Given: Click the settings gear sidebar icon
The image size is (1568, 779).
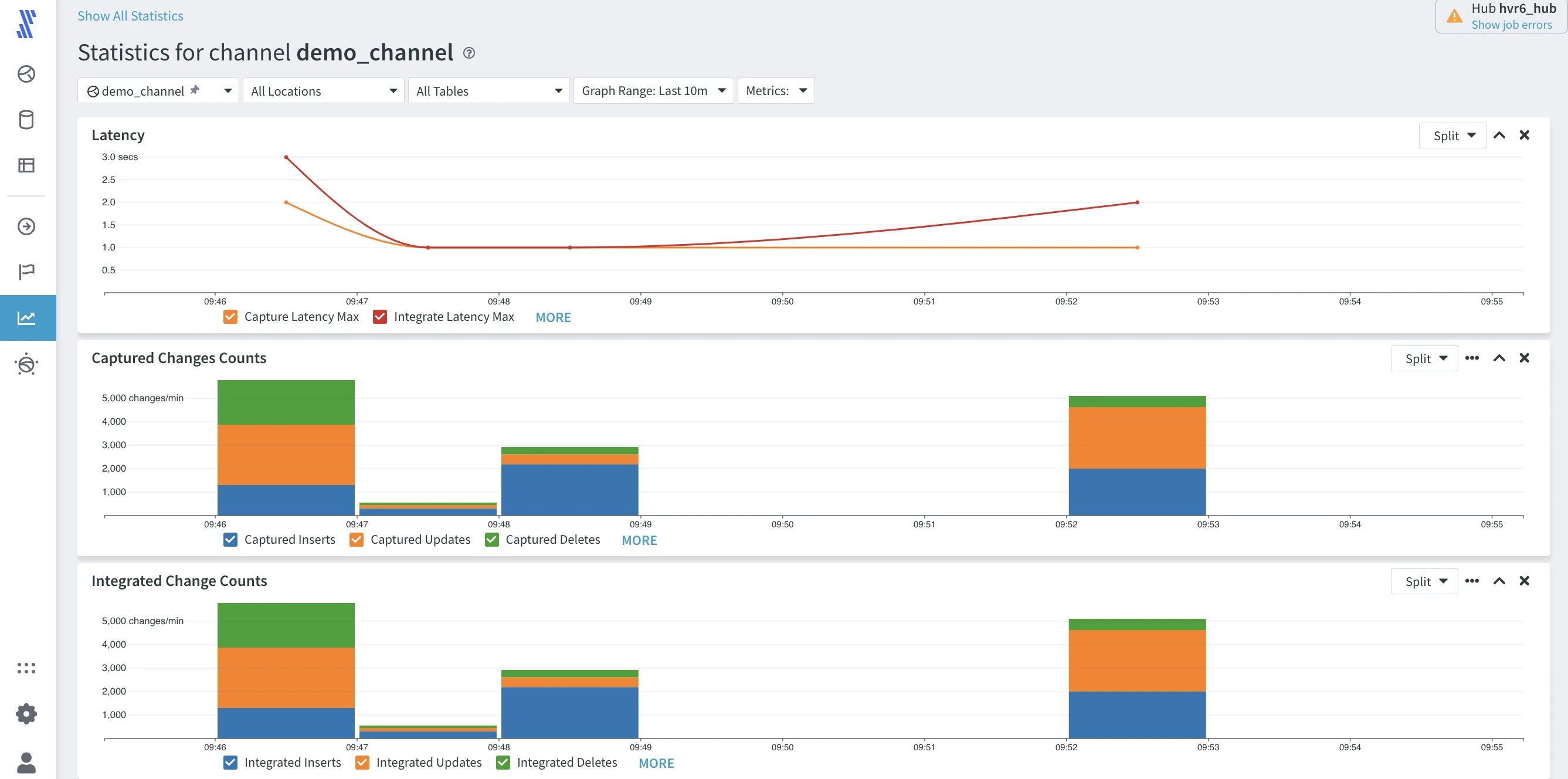Looking at the screenshot, I should [26, 714].
